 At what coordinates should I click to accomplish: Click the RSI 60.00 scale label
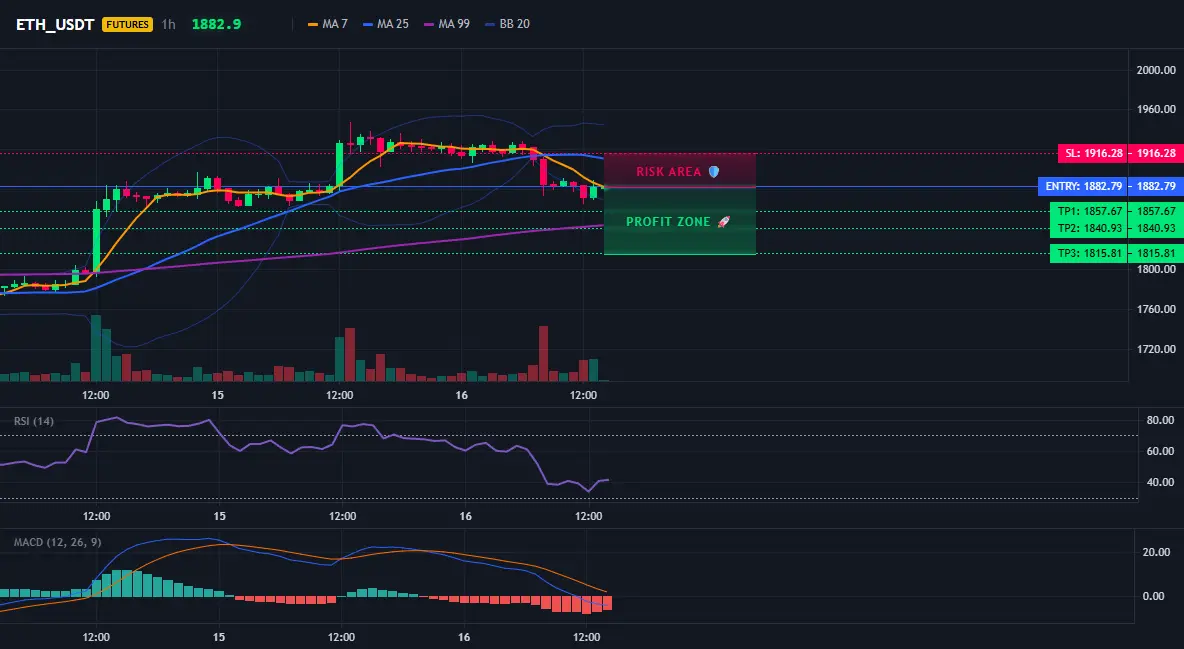point(1160,451)
